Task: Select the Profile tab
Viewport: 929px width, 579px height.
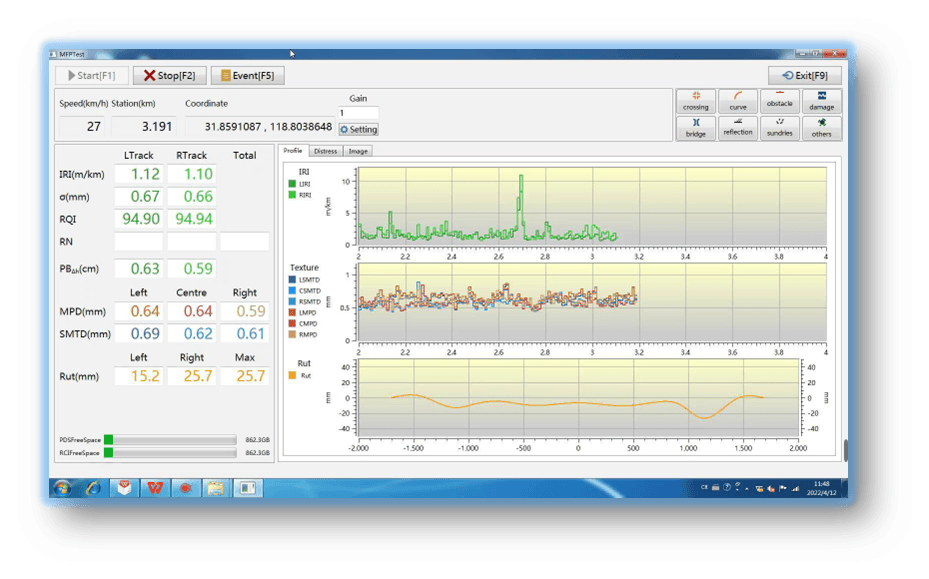Action: coord(293,151)
